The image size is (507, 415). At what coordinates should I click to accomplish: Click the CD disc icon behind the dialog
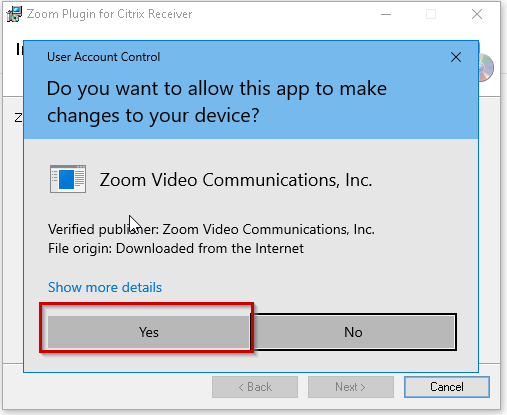(x=486, y=68)
